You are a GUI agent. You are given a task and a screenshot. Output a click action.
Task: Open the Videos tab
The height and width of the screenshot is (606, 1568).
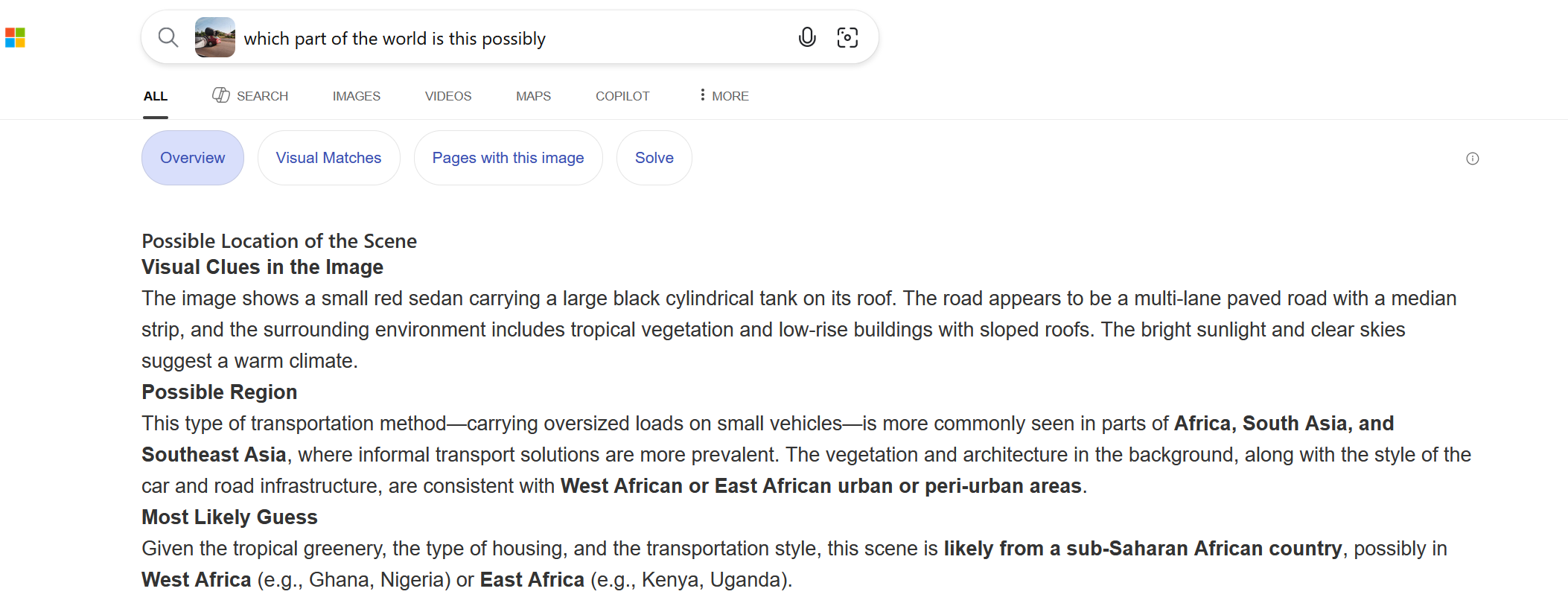[x=447, y=96]
